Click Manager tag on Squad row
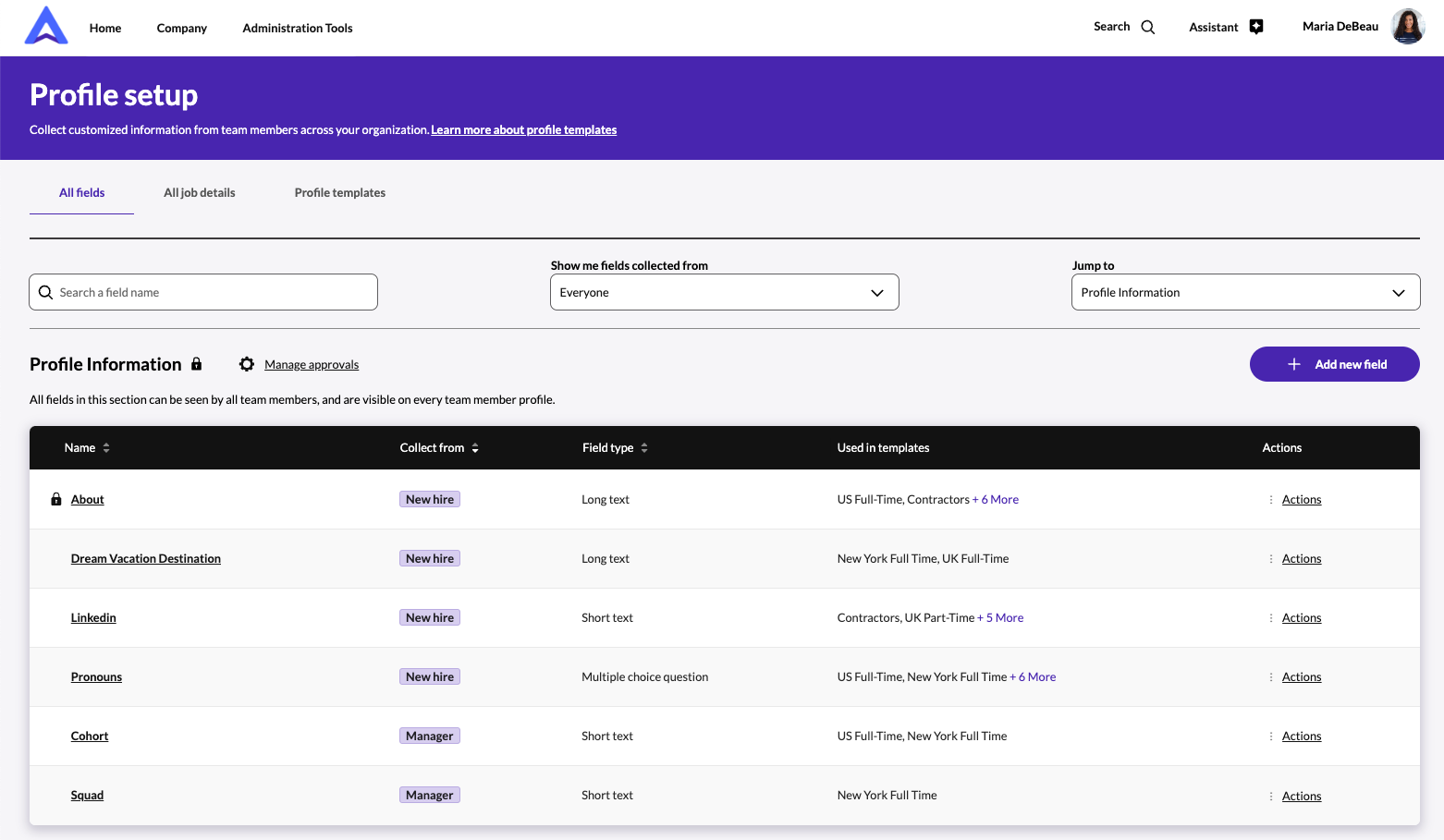Screen dimensions: 1444x840 tap(430, 795)
